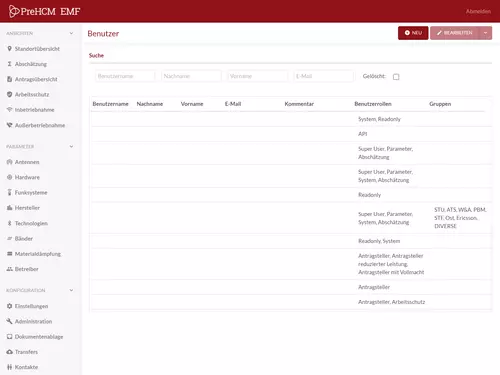Open the BEARBEITEN dropdown arrow
This screenshot has width=500, height=375.
click(x=485, y=33)
